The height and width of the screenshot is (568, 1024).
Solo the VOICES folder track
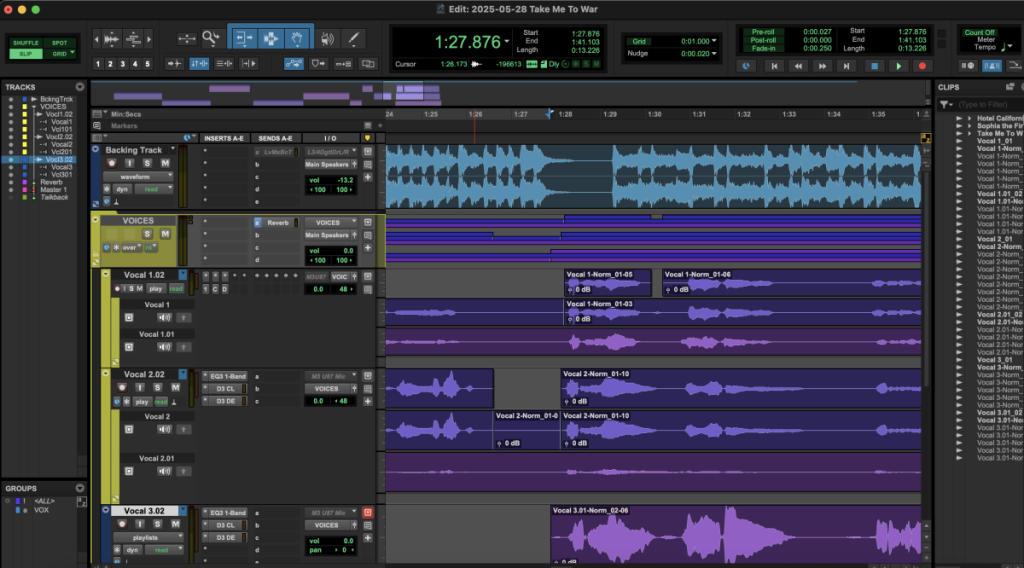[149, 233]
